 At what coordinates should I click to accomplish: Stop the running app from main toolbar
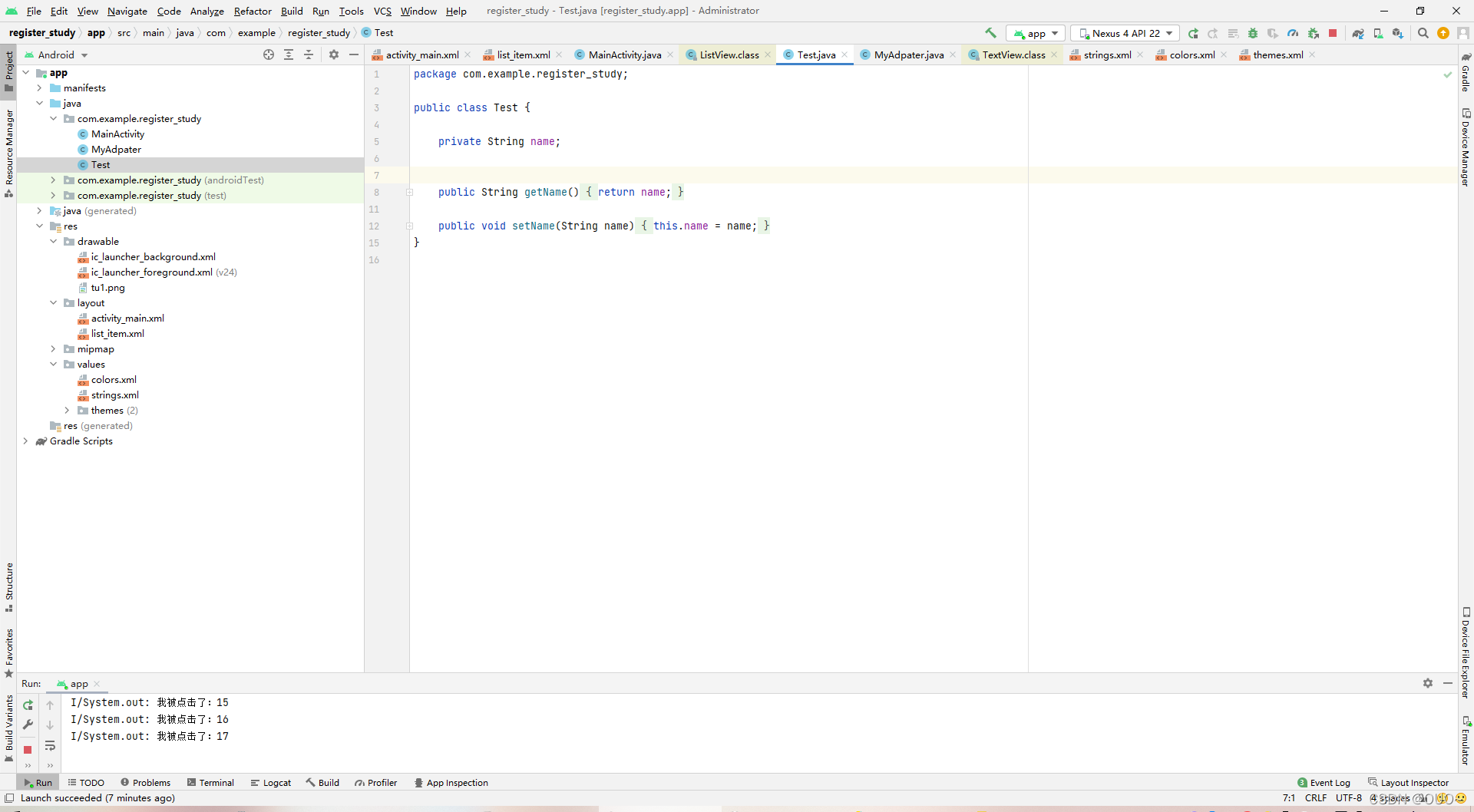1333,33
